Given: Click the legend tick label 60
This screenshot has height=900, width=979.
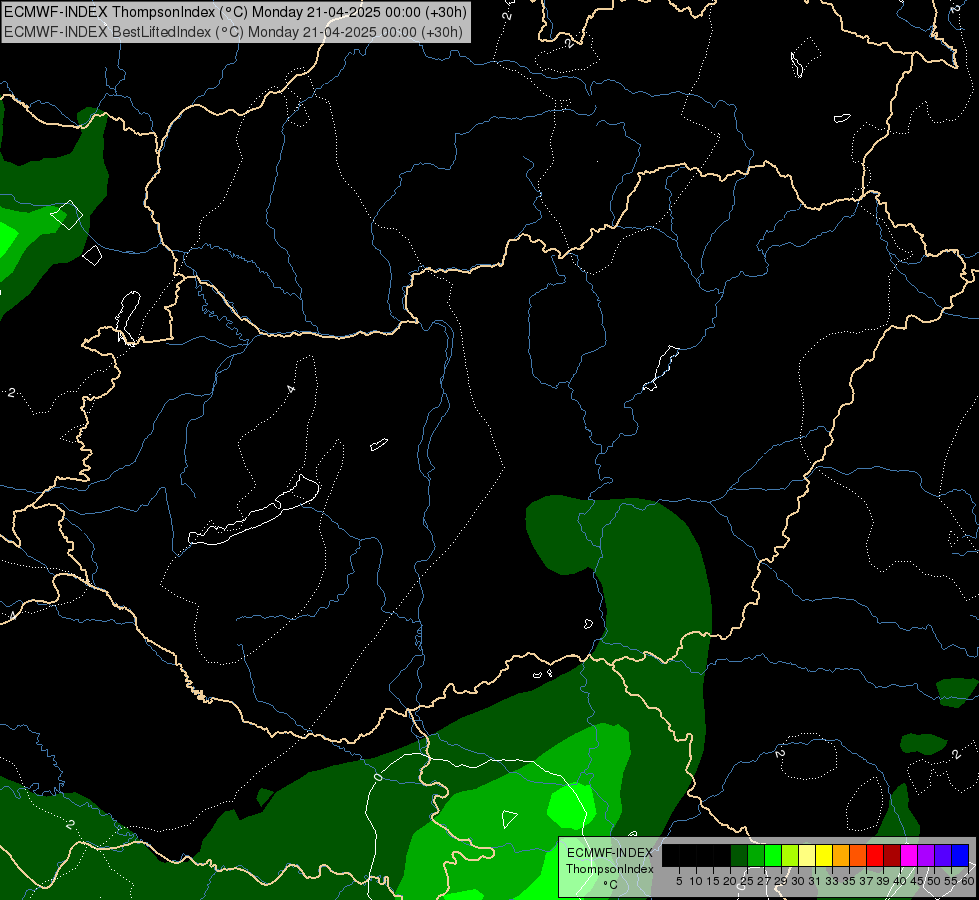Looking at the screenshot, I should point(968,881).
